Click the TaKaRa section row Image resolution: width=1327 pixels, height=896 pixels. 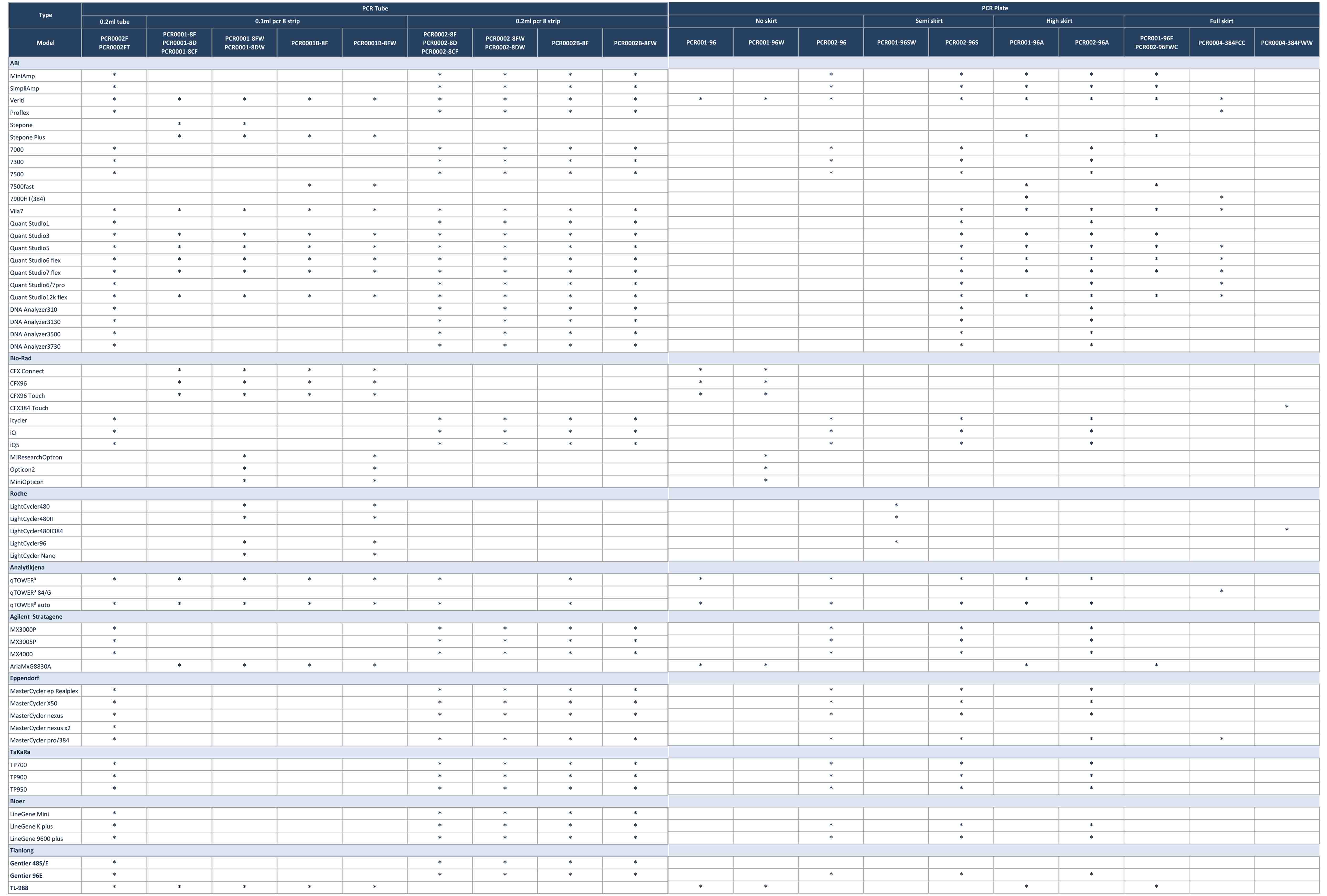[x=664, y=752]
